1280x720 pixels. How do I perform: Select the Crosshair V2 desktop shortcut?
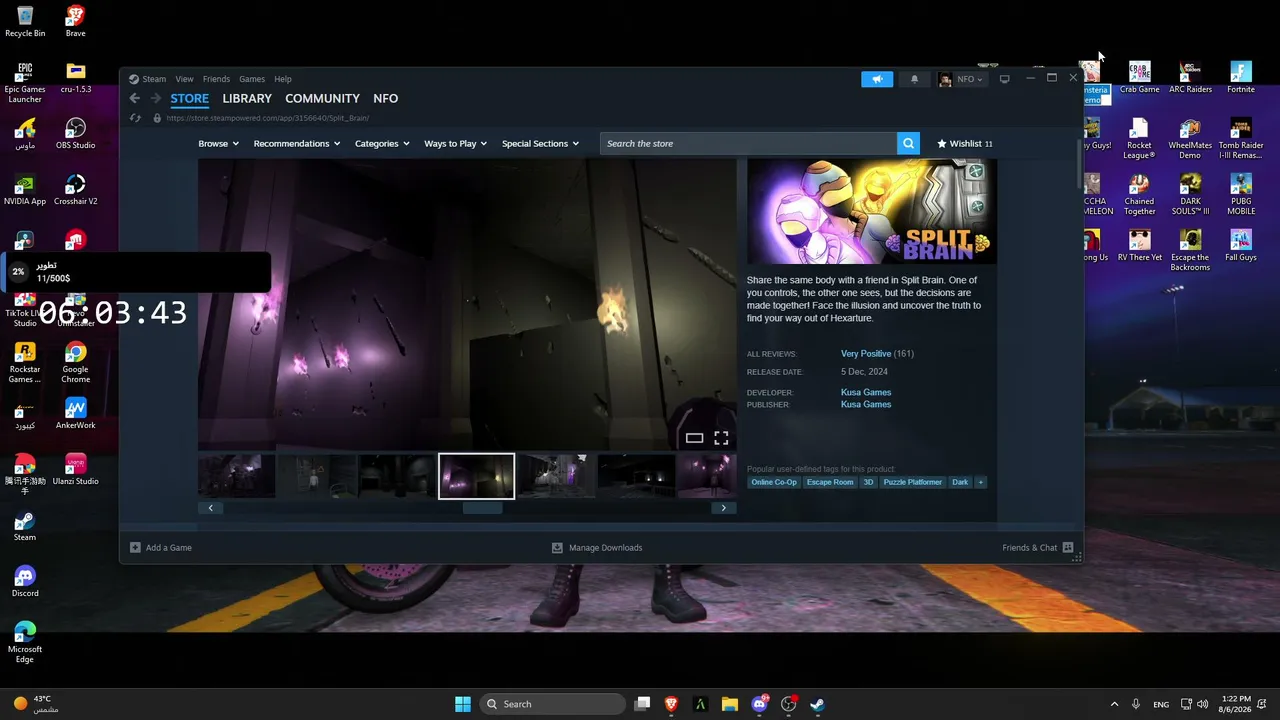tap(76, 189)
